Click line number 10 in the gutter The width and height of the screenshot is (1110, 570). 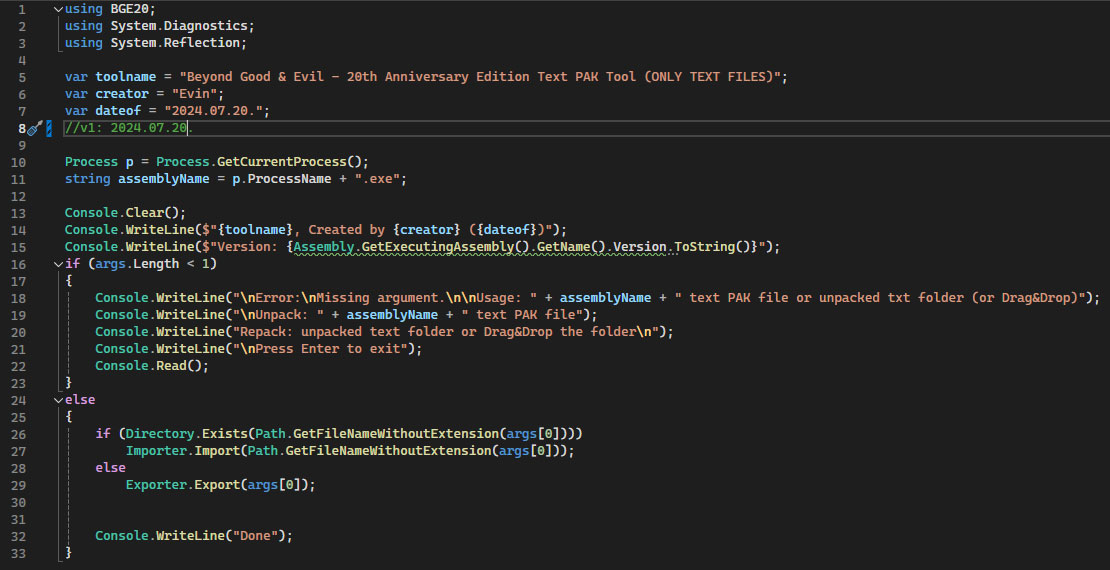19,162
